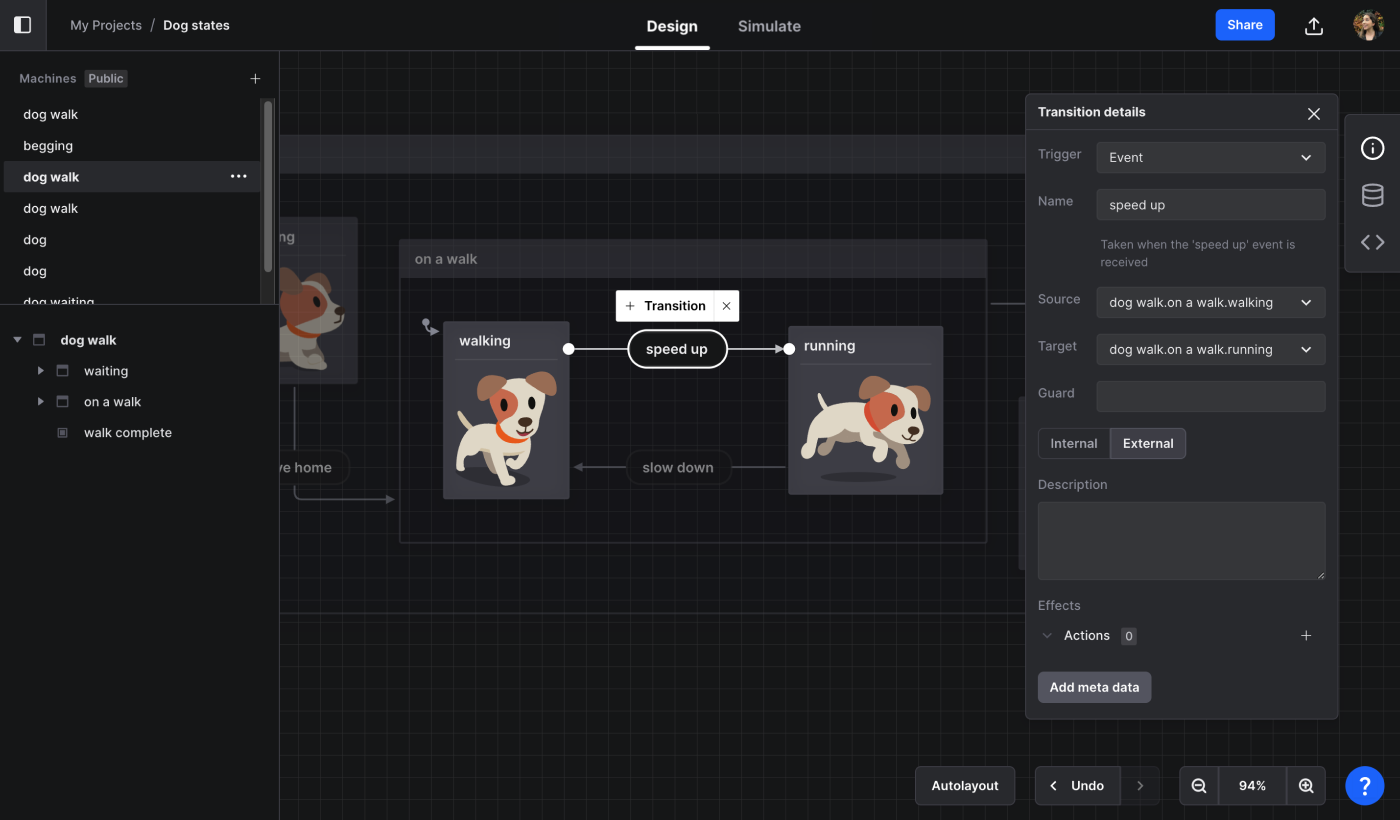
Task: Select the Internal transition type
Action: [1073, 444]
